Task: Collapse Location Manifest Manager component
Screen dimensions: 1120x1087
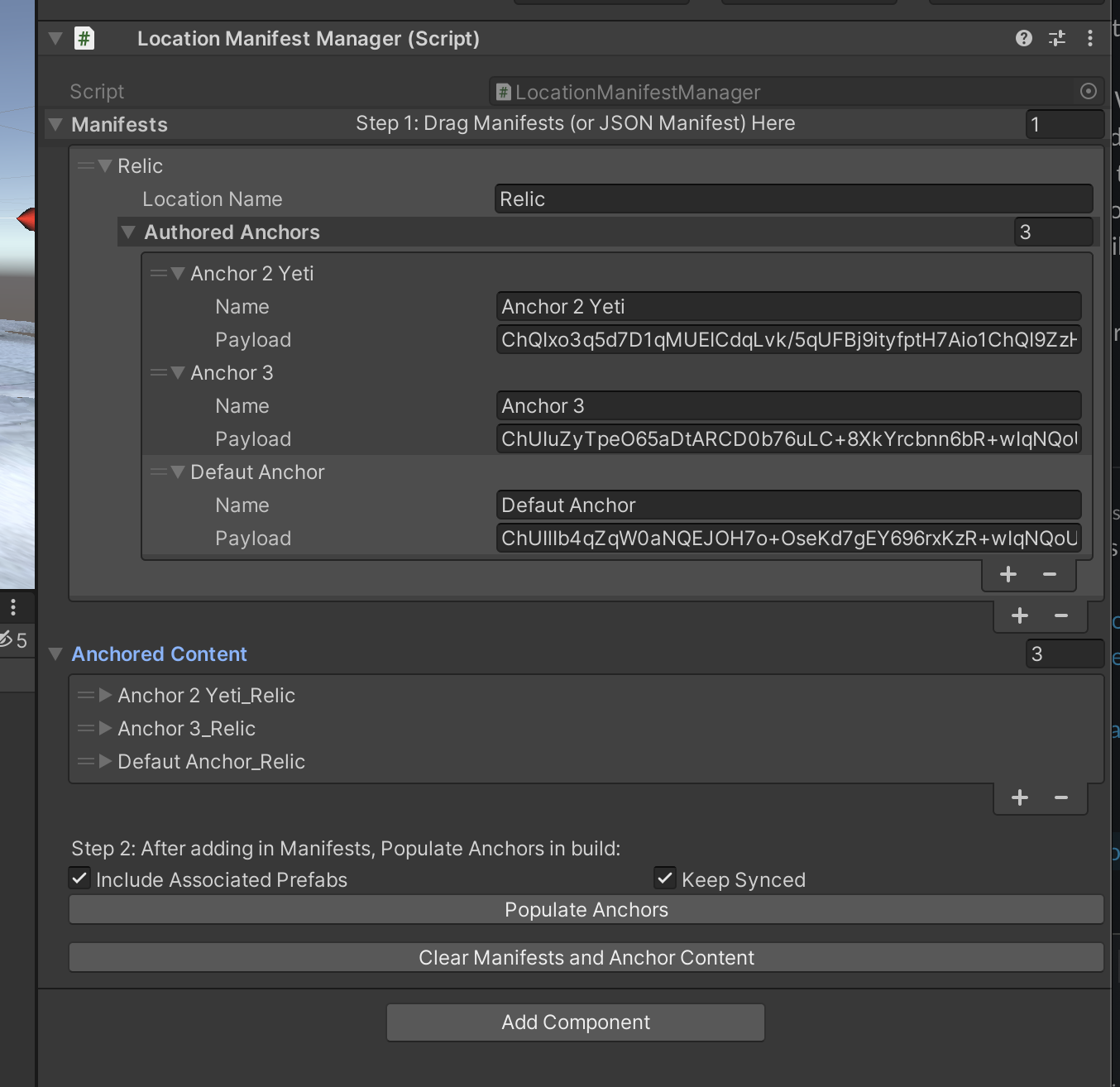Action: pyautogui.click(x=55, y=38)
